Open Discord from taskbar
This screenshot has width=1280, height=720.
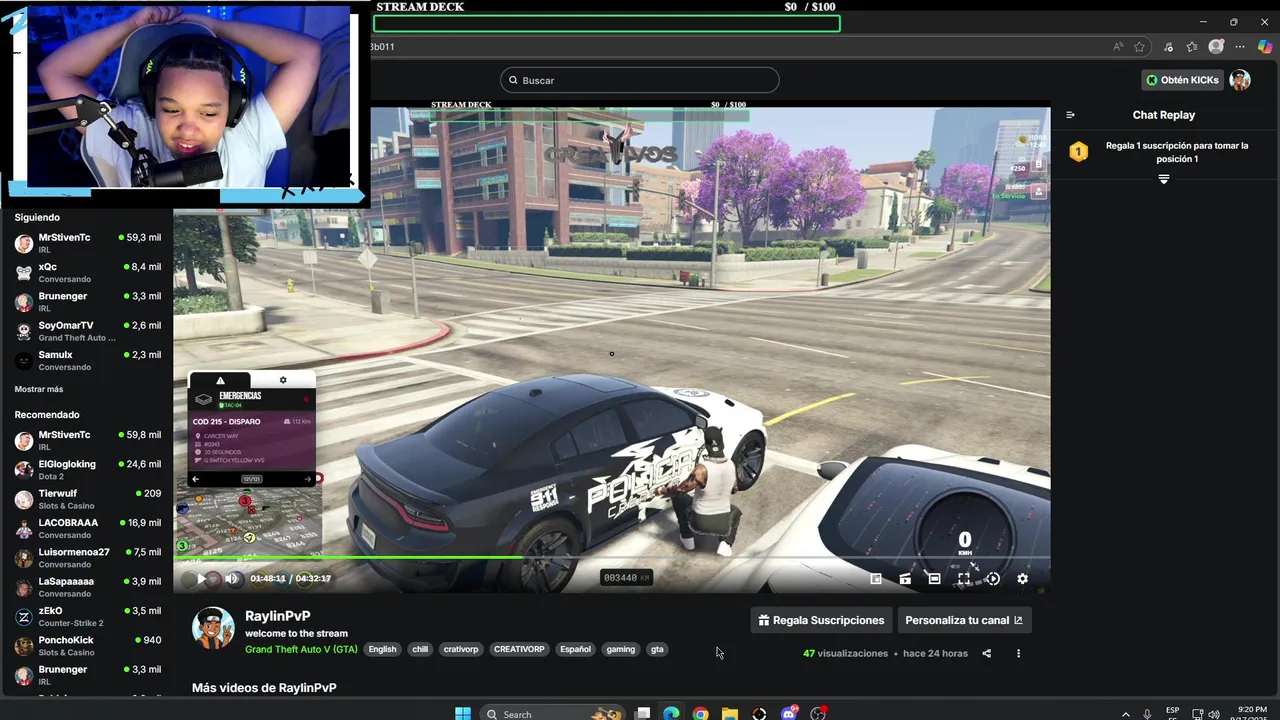[x=789, y=713]
